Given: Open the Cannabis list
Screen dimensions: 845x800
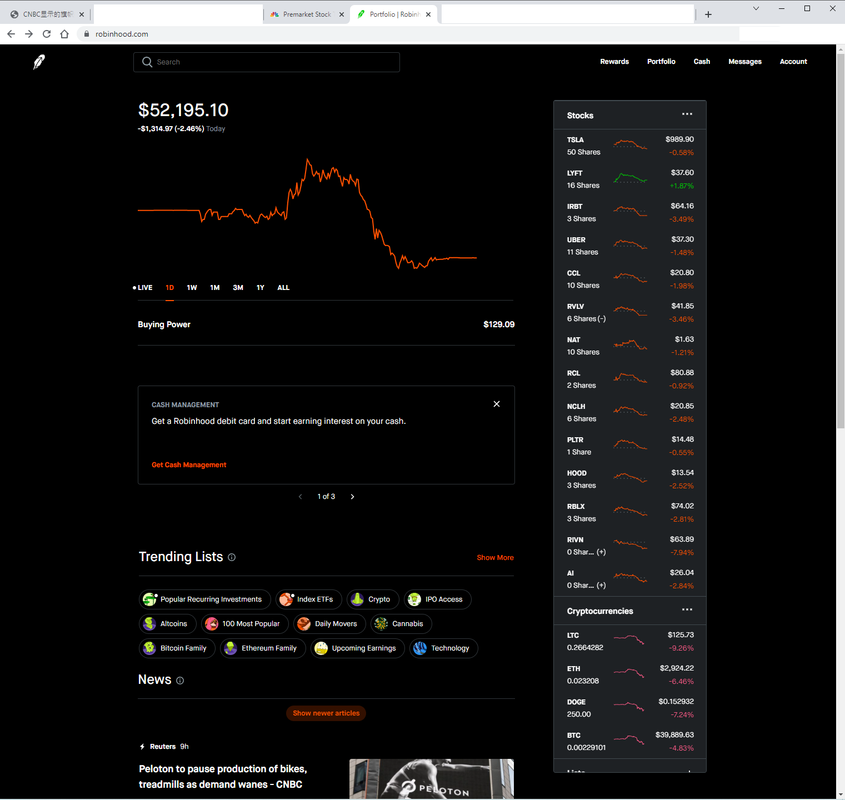Looking at the screenshot, I should pos(401,624).
